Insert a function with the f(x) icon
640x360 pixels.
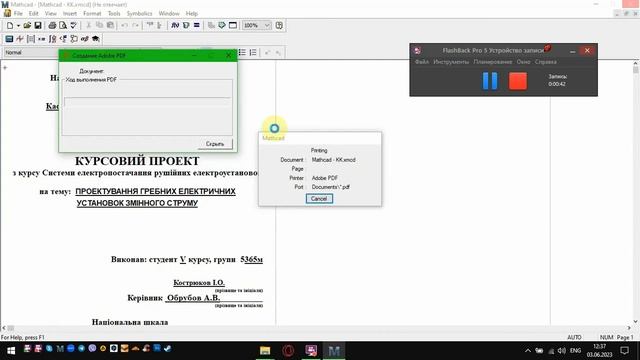175,25
